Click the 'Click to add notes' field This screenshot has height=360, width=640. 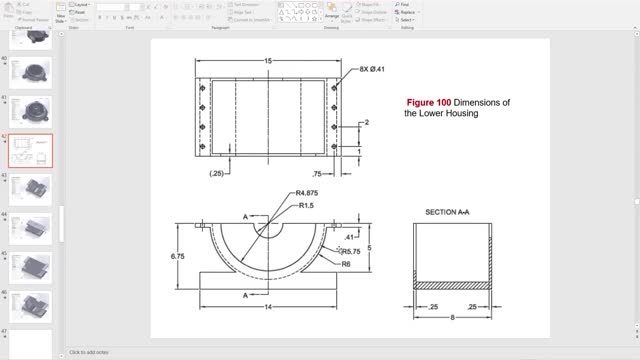(89, 352)
